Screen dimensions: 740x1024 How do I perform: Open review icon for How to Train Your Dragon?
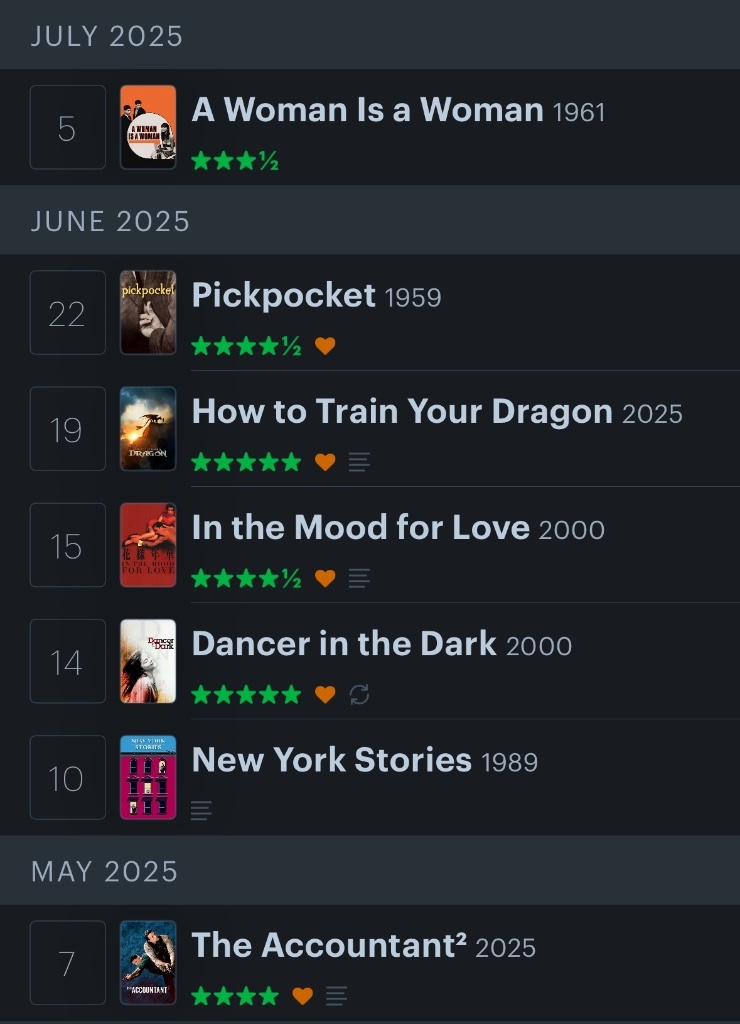pos(359,462)
